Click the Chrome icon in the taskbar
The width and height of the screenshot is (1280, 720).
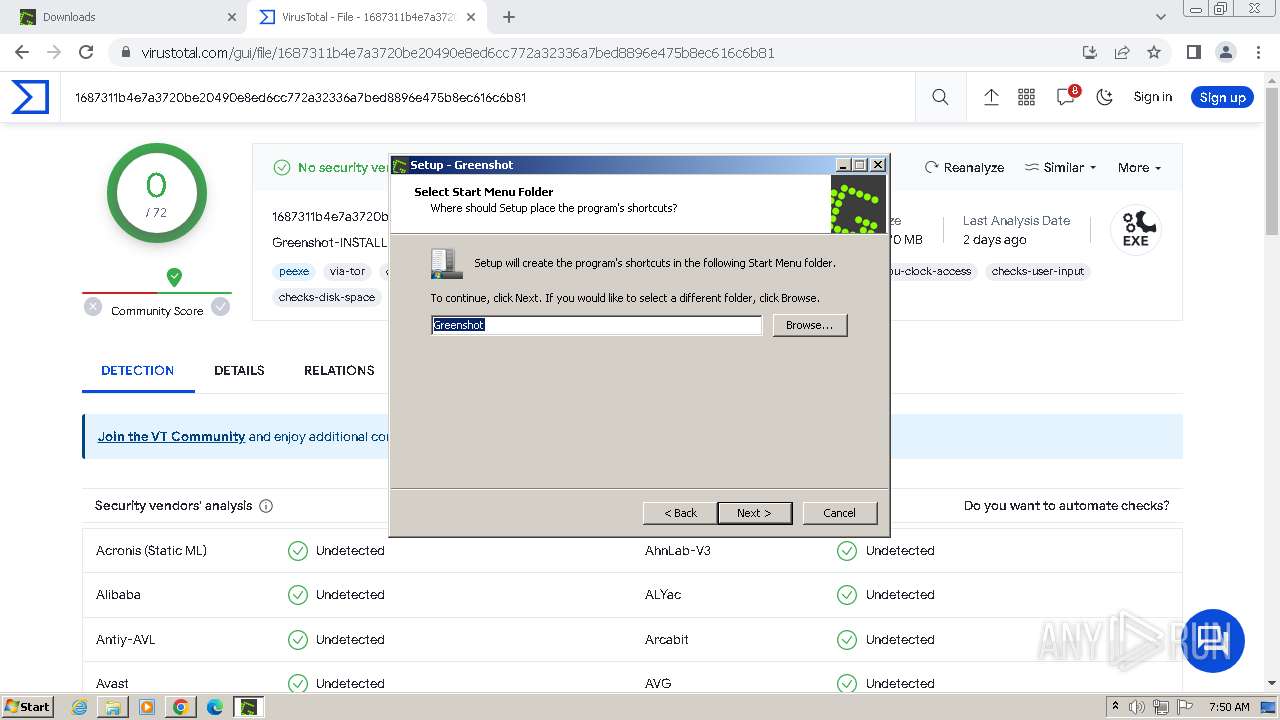point(181,707)
